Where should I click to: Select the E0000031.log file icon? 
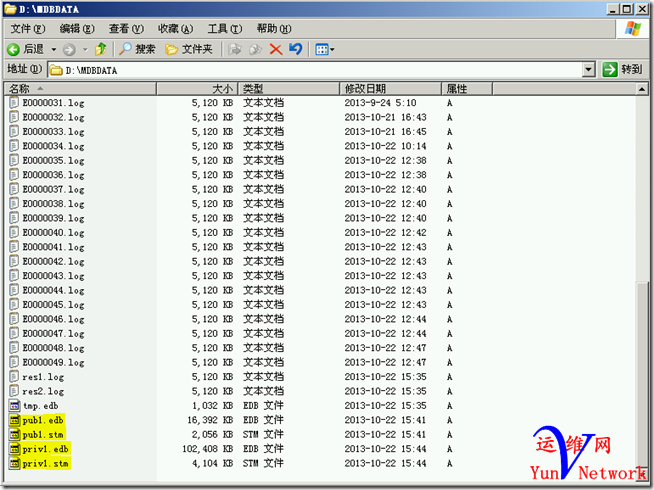pos(15,103)
